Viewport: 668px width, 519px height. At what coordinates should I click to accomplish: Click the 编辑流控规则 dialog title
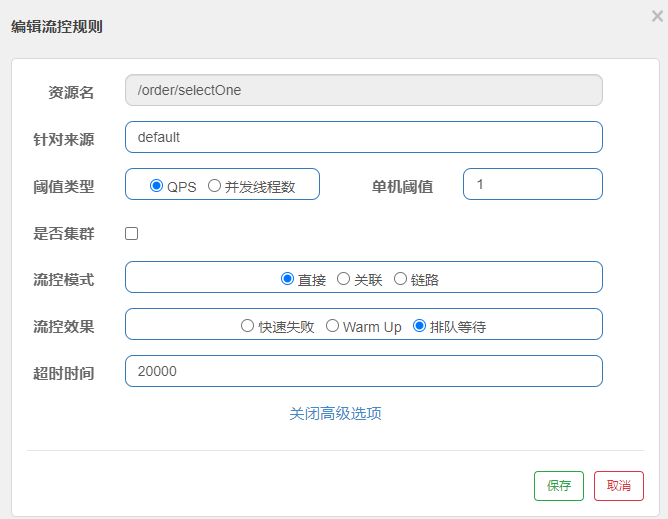[57, 27]
